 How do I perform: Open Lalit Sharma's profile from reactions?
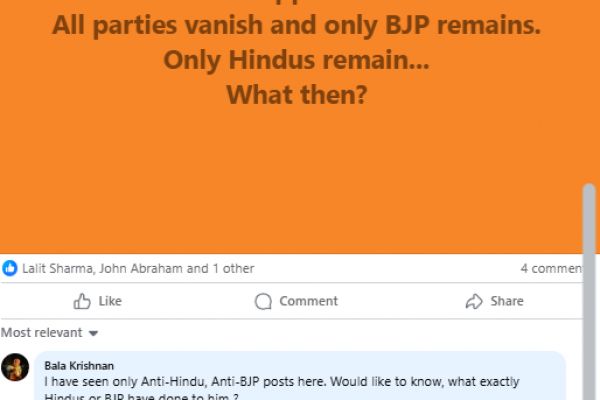[57, 268]
